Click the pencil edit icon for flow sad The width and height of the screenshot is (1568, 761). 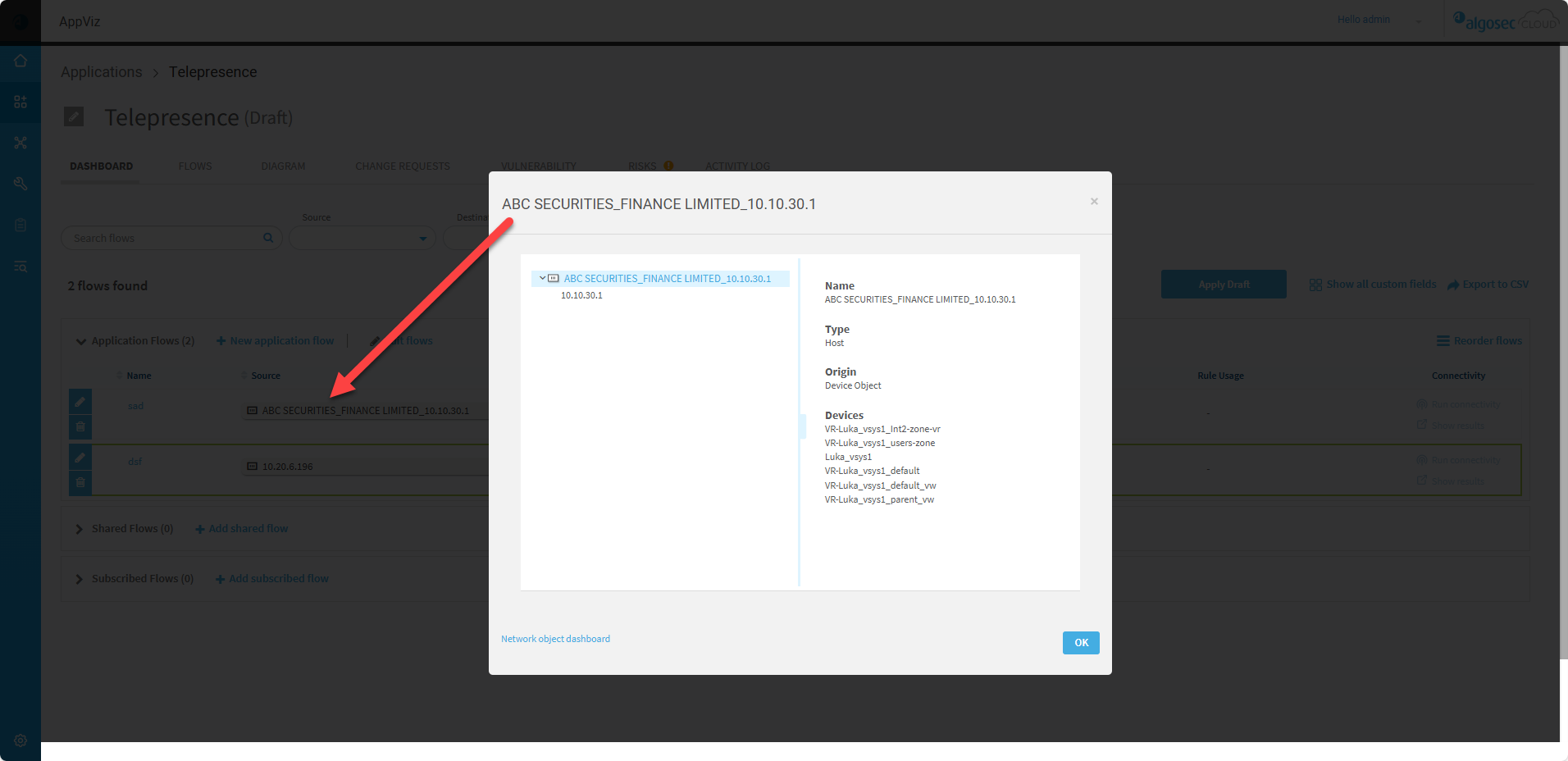[x=80, y=402]
